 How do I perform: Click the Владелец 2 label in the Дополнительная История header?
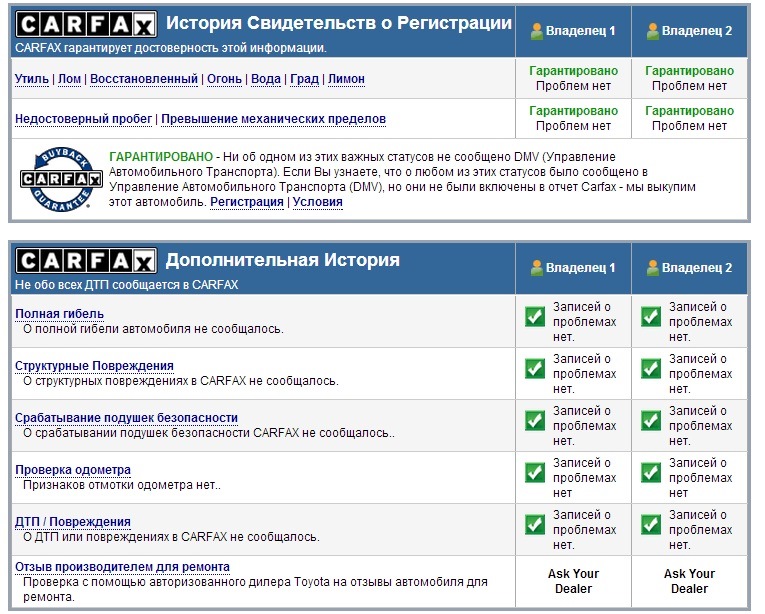click(697, 268)
